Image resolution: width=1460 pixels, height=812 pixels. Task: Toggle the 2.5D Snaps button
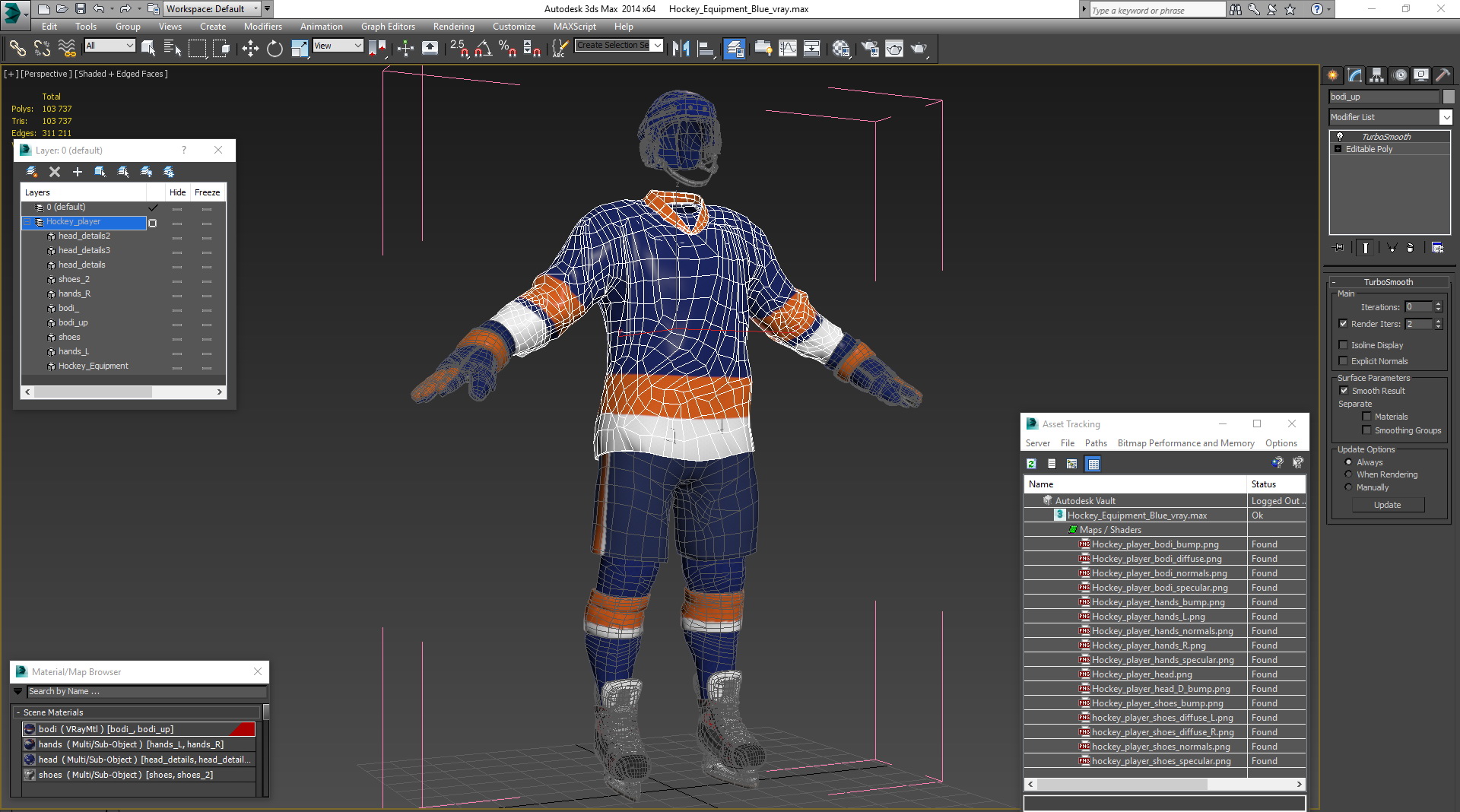tap(459, 49)
